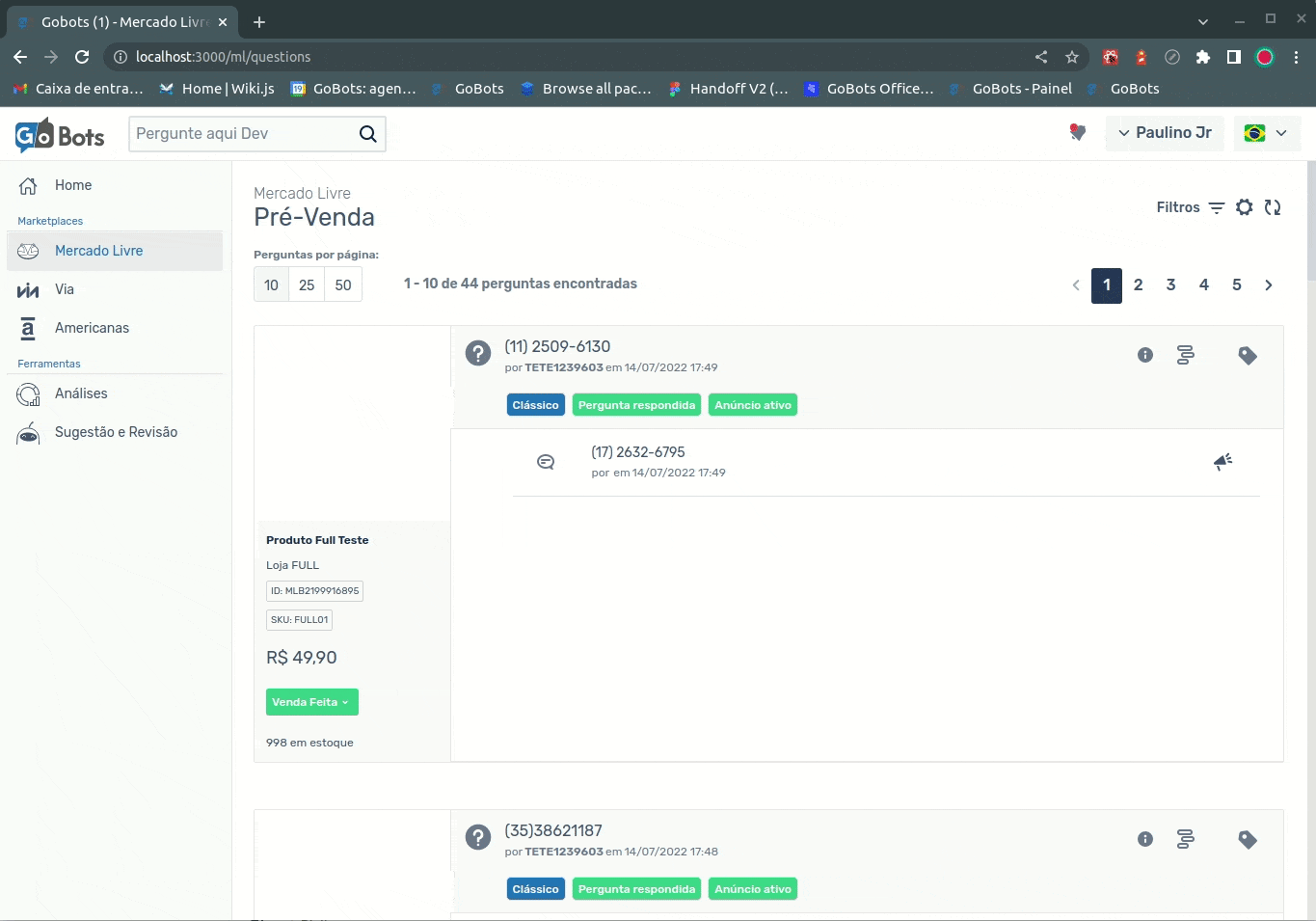Click question mark icon of (35)38621187
The image size is (1316, 921).
coord(478,837)
